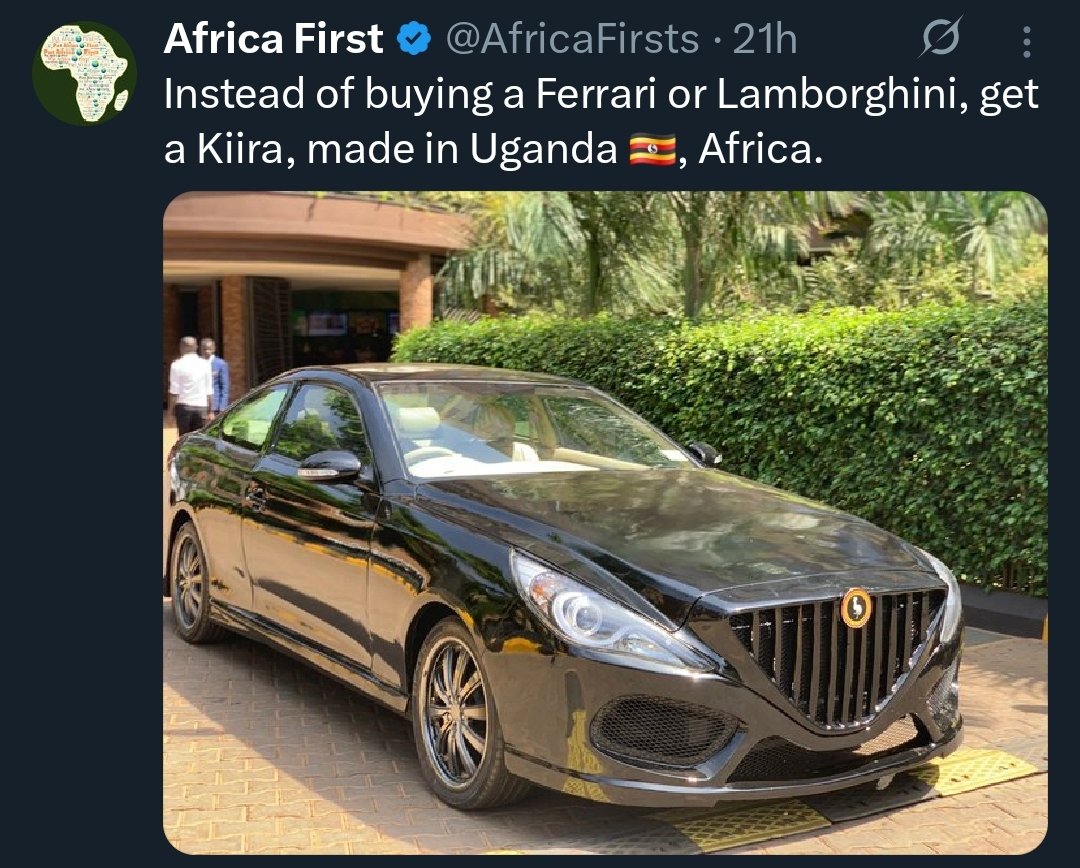Click the car's rear wheel in photo
This screenshot has height=868, width=1080.
[x=191, y=582]
